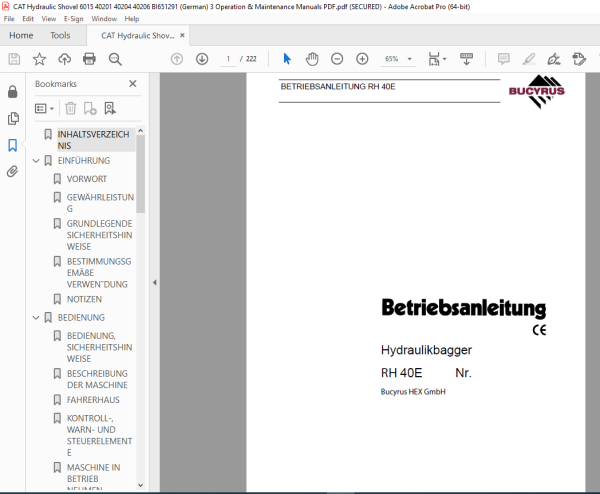
Task: Open the find text magnifier
Action: click(x=115, y=59)
